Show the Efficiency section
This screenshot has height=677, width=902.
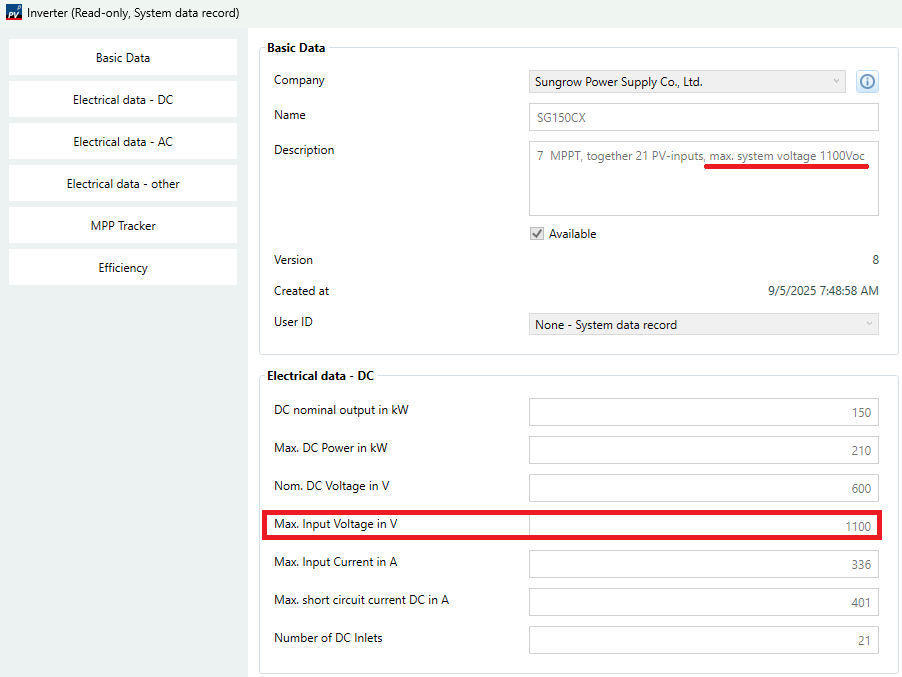pos(123,268)
